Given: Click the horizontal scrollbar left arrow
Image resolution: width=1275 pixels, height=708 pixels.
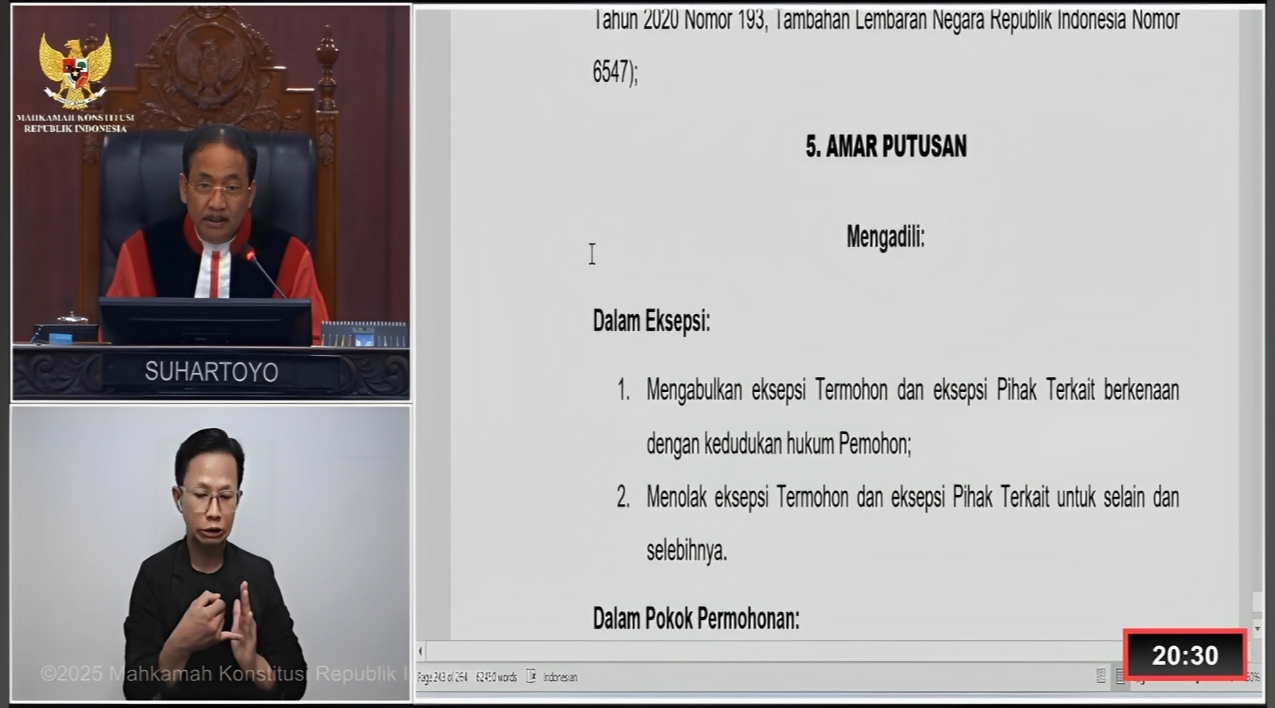Looking at the screenshot, I should click(421, 652).
